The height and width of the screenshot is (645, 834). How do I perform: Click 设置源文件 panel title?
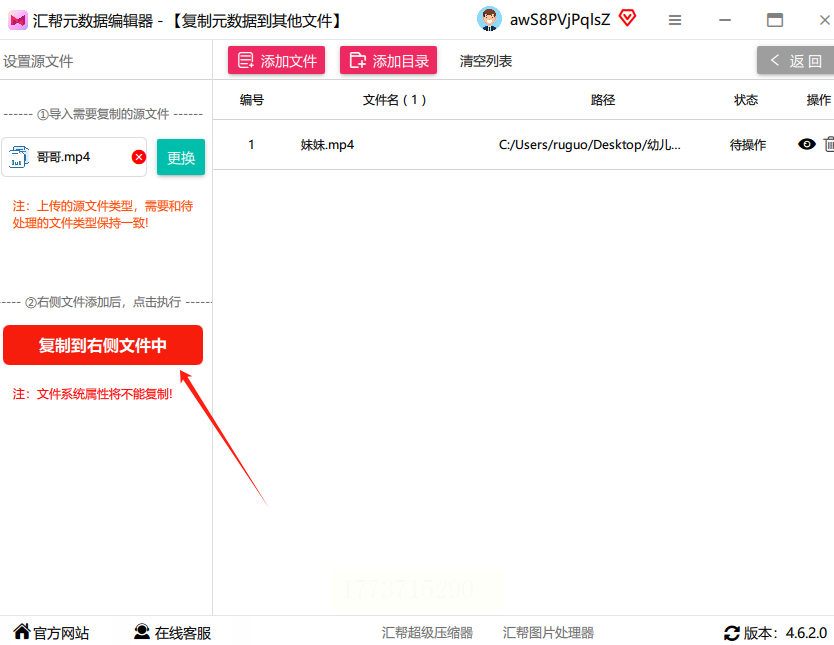tap(38, 61)
